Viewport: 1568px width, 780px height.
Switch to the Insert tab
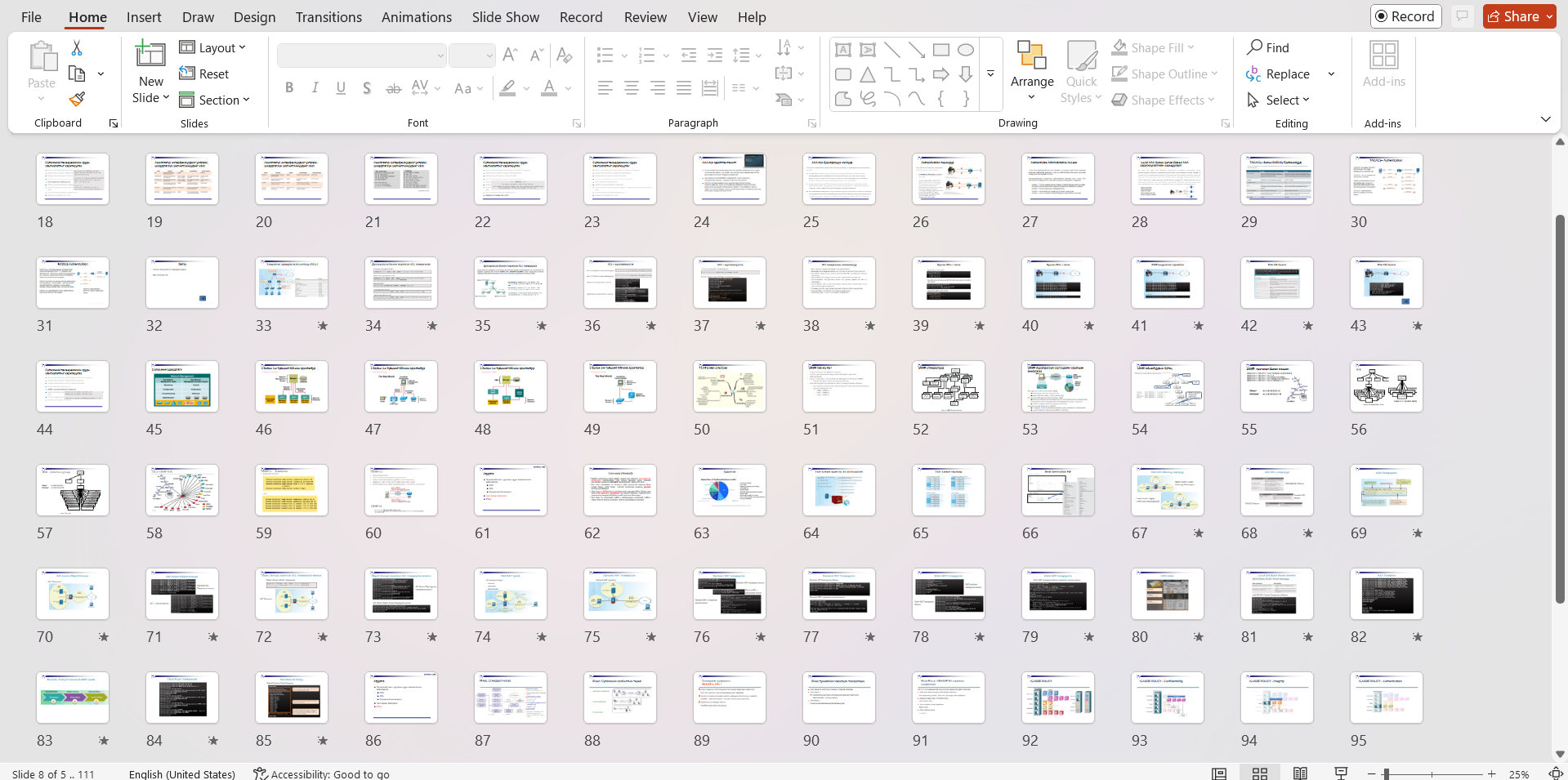(x=144, y=17)
